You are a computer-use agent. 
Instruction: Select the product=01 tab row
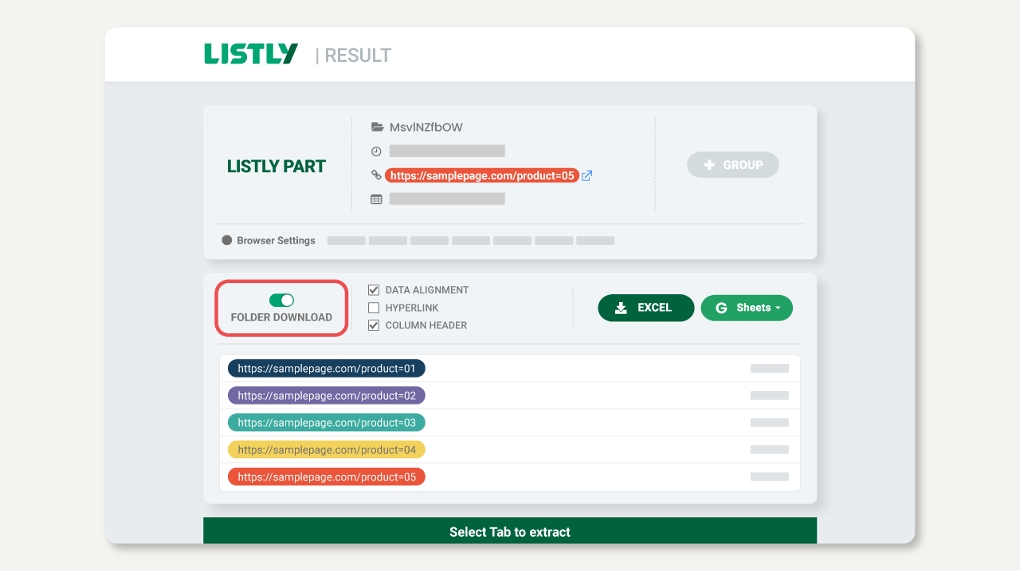(x=326, y=368)
